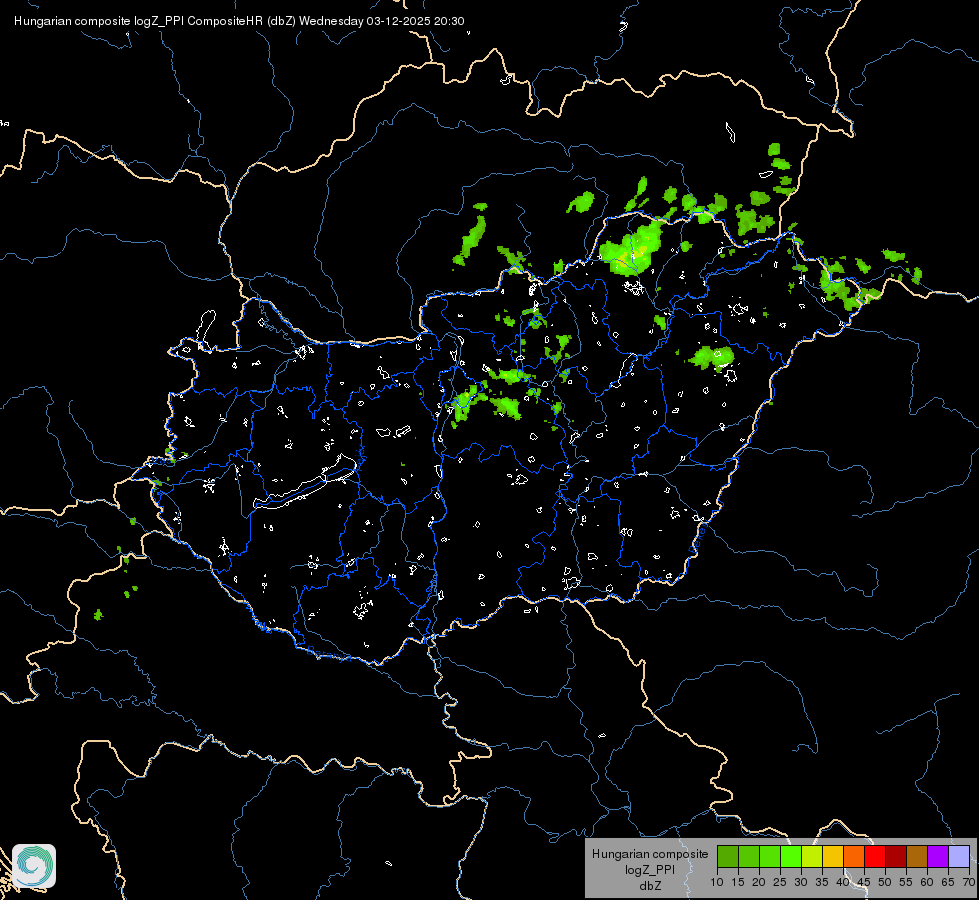Image resolution: width=979 pixels, height=900 pixels.
Task: Choose the dark red 50-55 dBZ swatch
Action: (896, 856)
